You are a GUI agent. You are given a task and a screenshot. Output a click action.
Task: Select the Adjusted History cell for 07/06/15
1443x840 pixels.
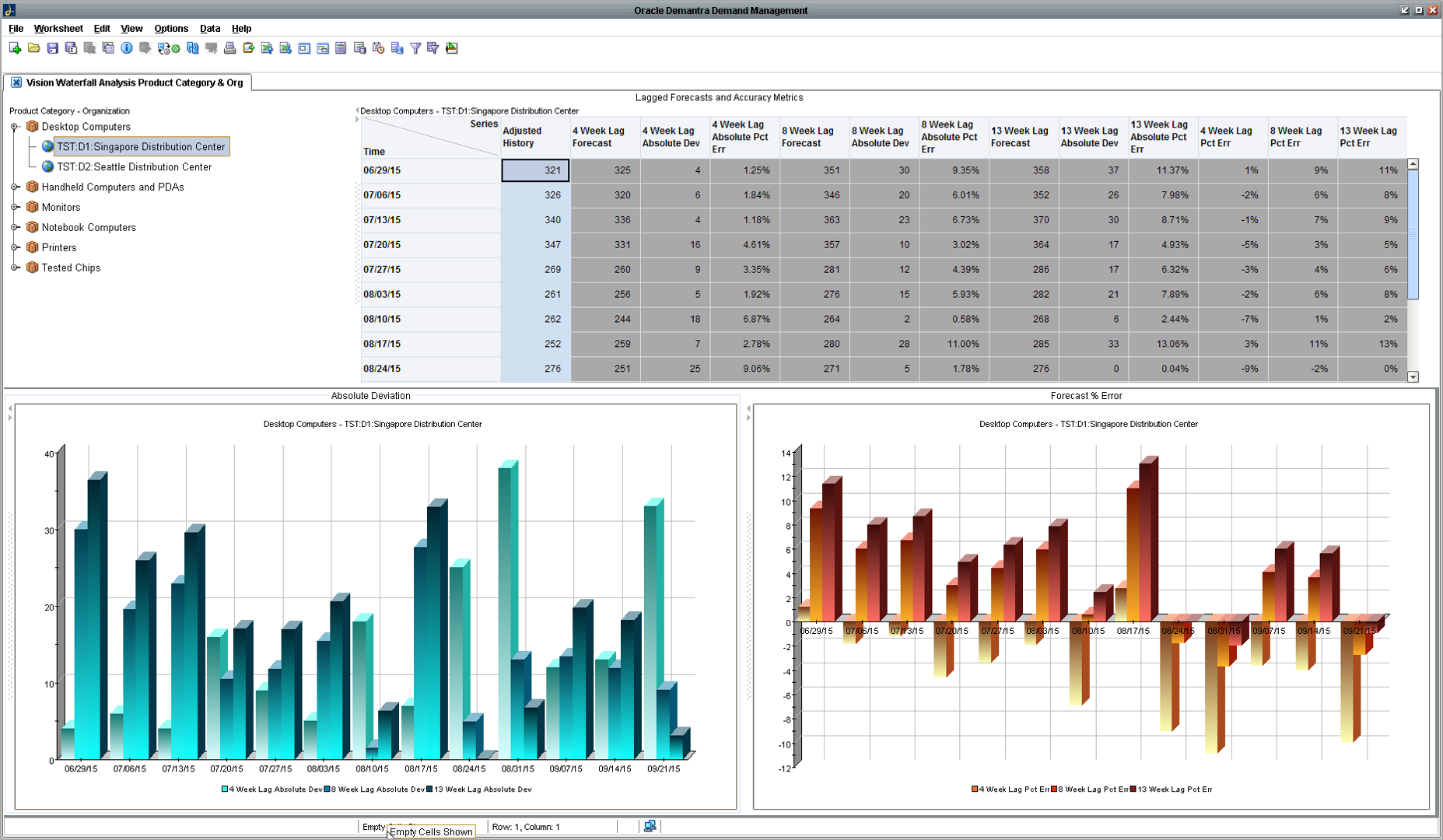pyautogui.click(x=535, y=195)
